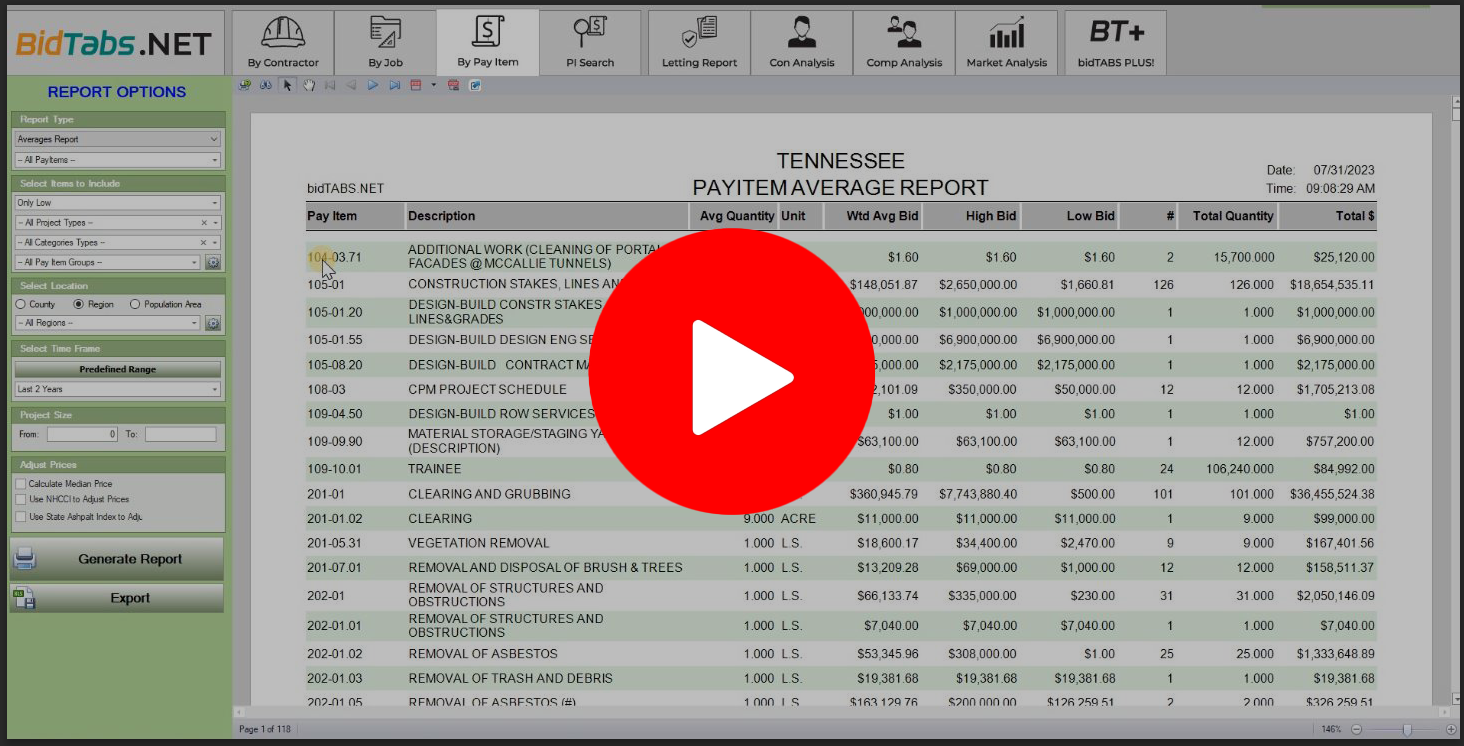Click the gear beside Pay Item Groups
The width and height of the screenshot is (1464, 746).
(213, 263)
